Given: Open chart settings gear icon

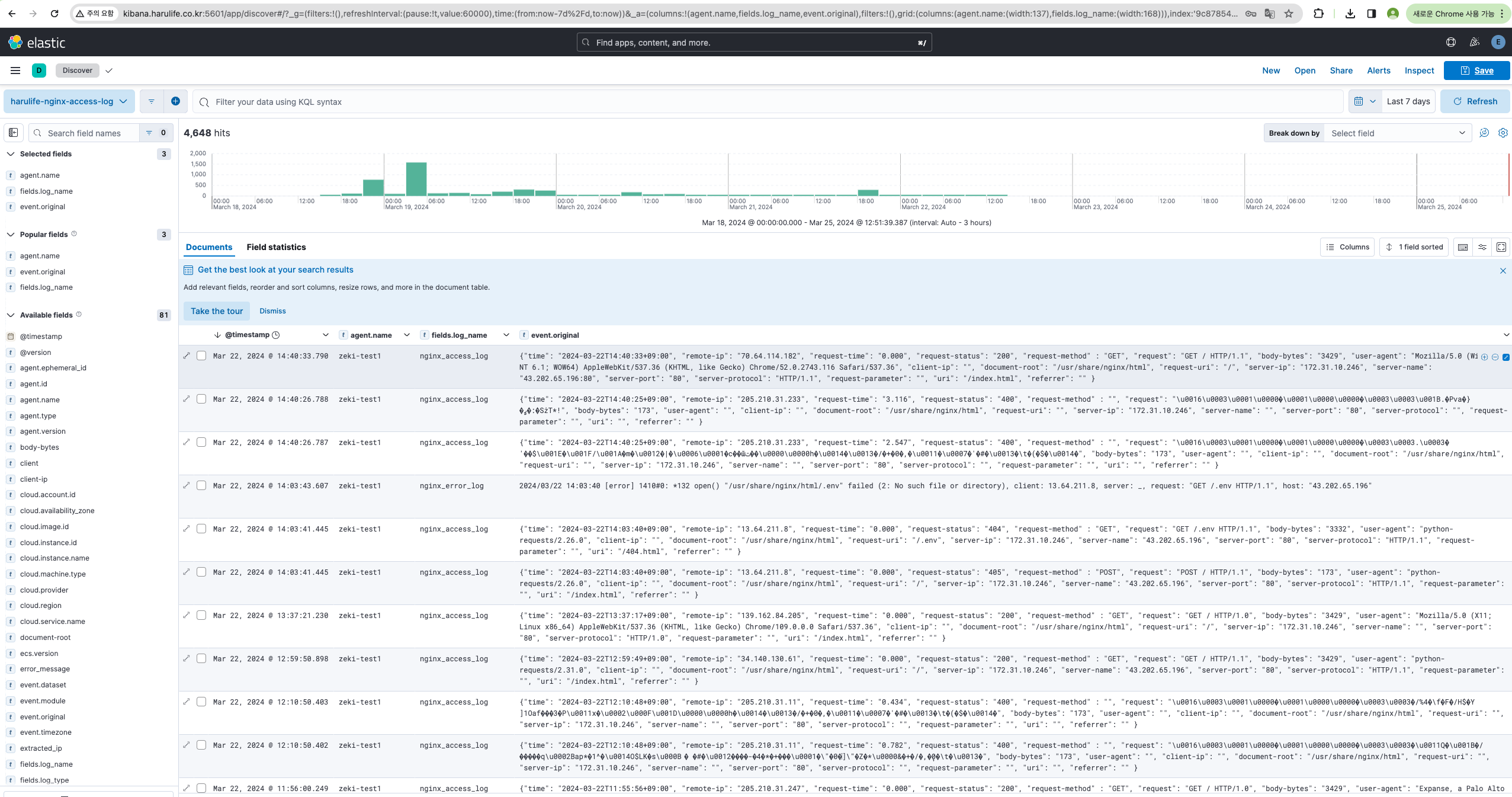Looking at the screenshot, I should [x=1503, y=133].
